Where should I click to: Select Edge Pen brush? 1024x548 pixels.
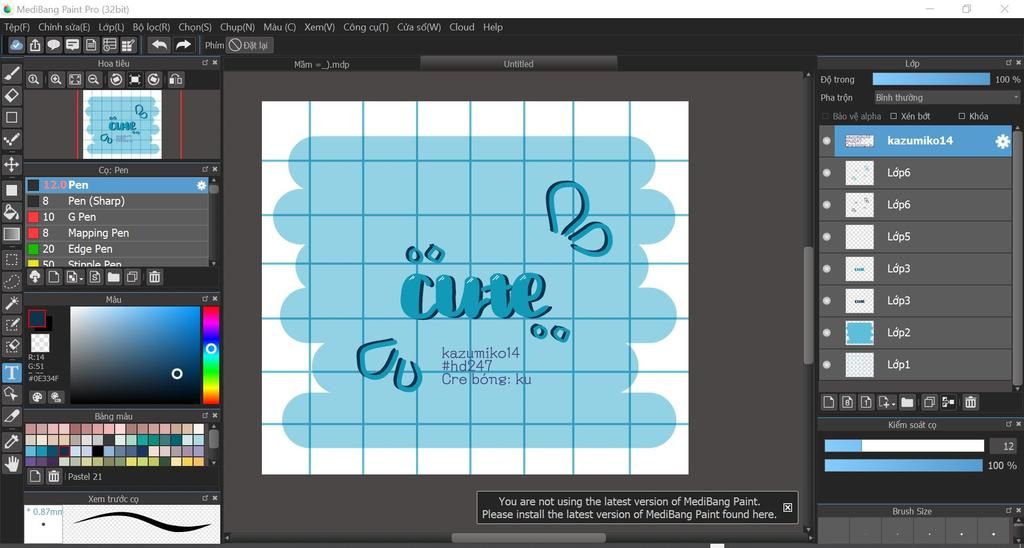click(117, 249)
